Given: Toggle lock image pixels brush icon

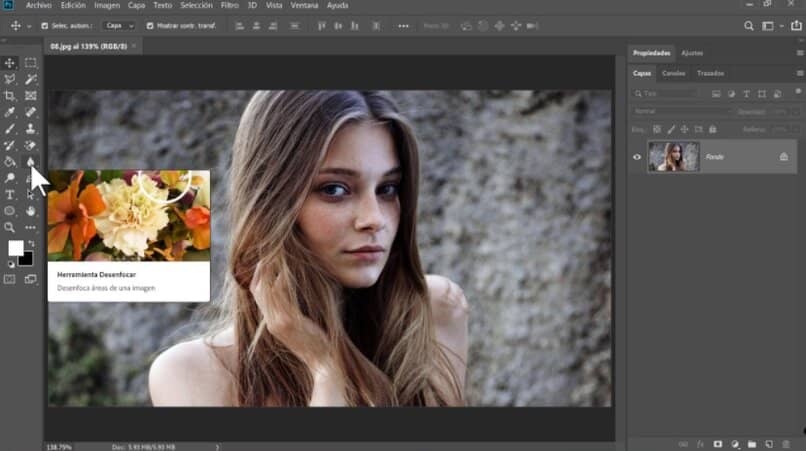Looking at the screenshot, I should coord(671,130).
